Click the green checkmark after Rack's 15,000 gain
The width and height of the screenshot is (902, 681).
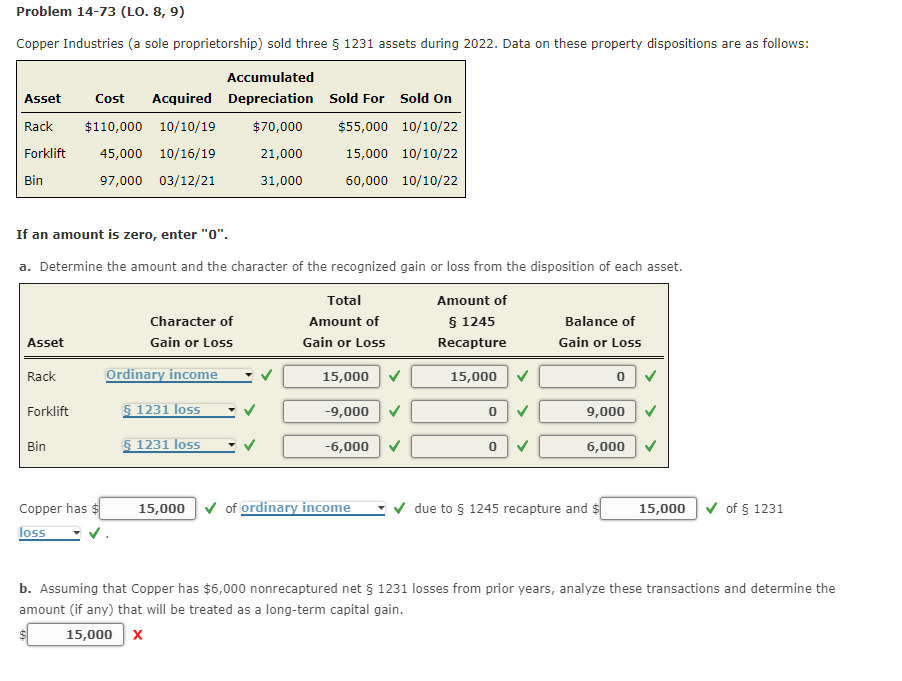coord(394,376)
